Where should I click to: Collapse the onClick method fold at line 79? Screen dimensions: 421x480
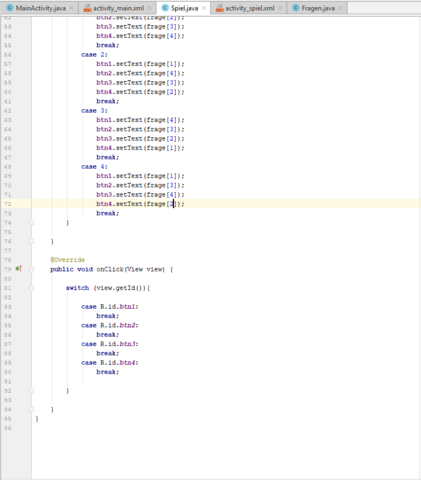[x=31, y=269]
